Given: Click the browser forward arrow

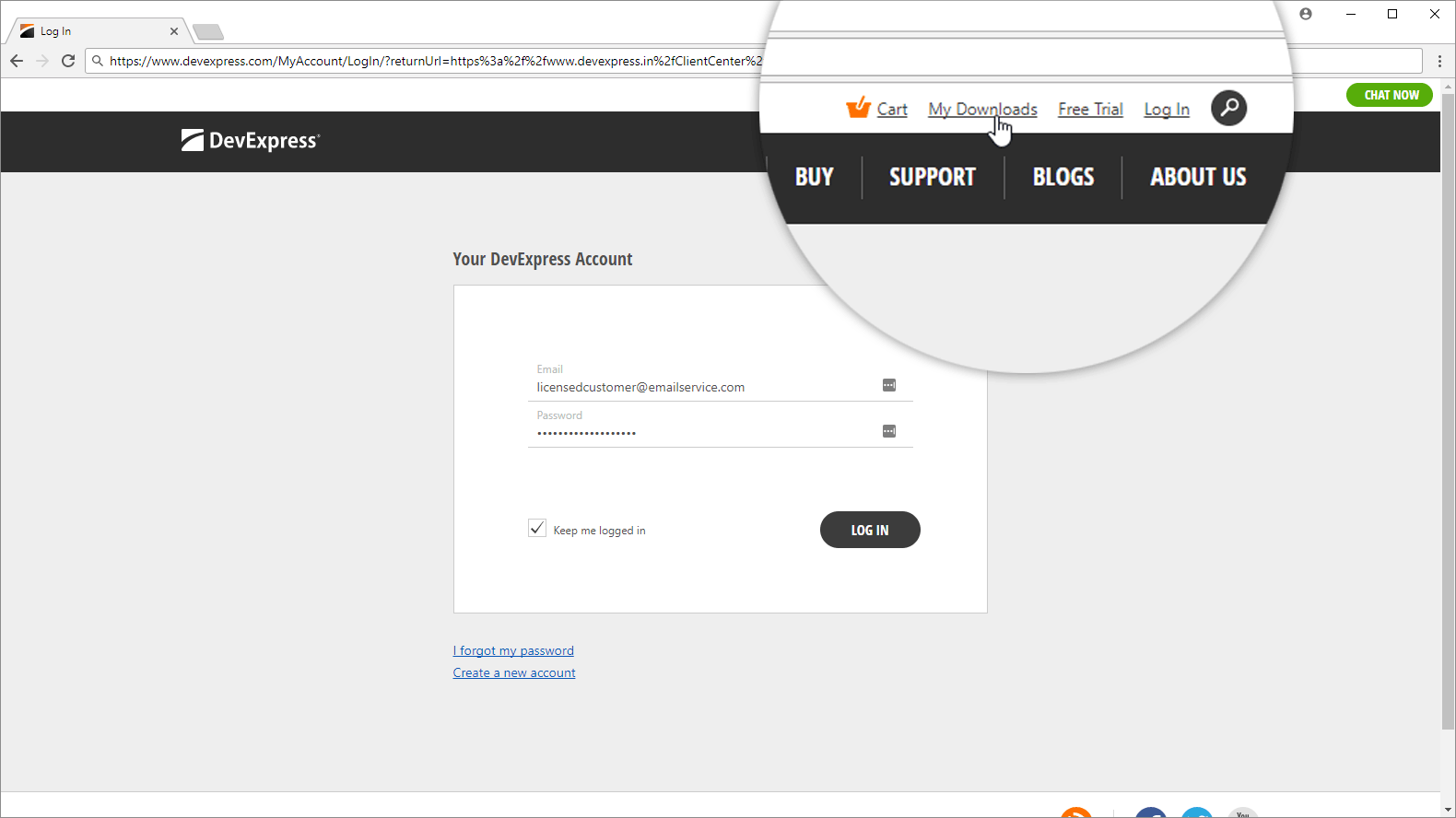Looking at the screenshot, I should pos(42,61).
